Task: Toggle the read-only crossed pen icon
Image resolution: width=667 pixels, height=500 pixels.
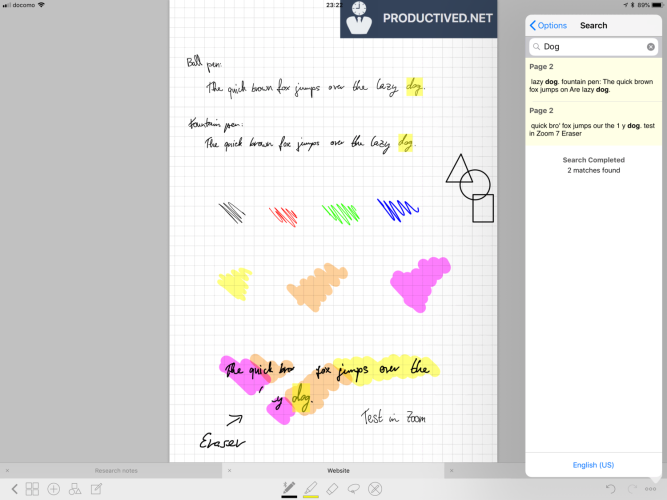Action: tap(375, 489)
